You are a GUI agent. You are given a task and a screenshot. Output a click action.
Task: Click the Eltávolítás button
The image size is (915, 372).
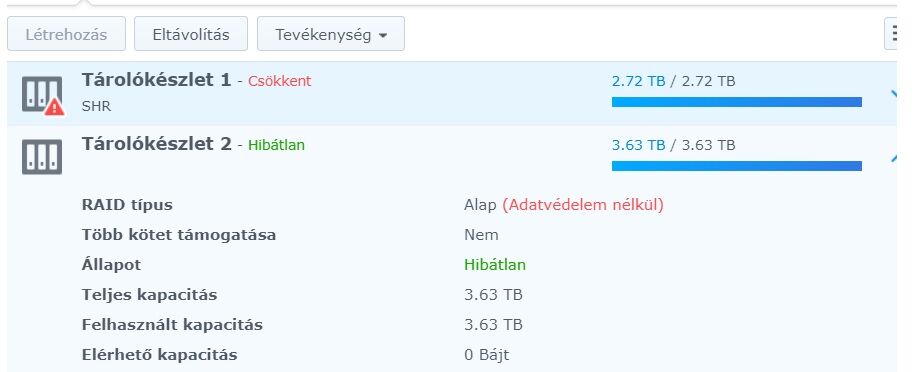(x=191, y=34)
